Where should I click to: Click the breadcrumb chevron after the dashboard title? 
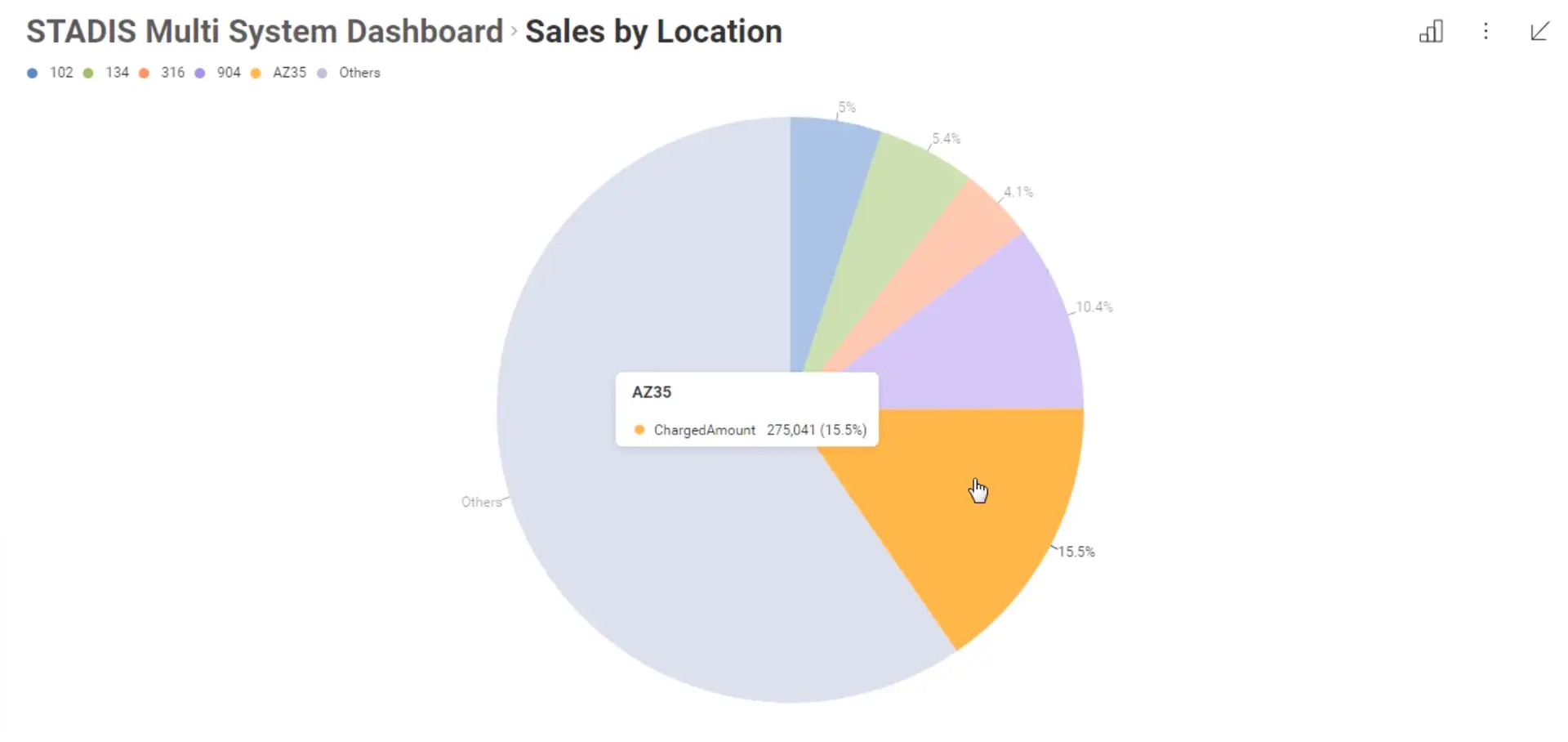tap(514, 31)
